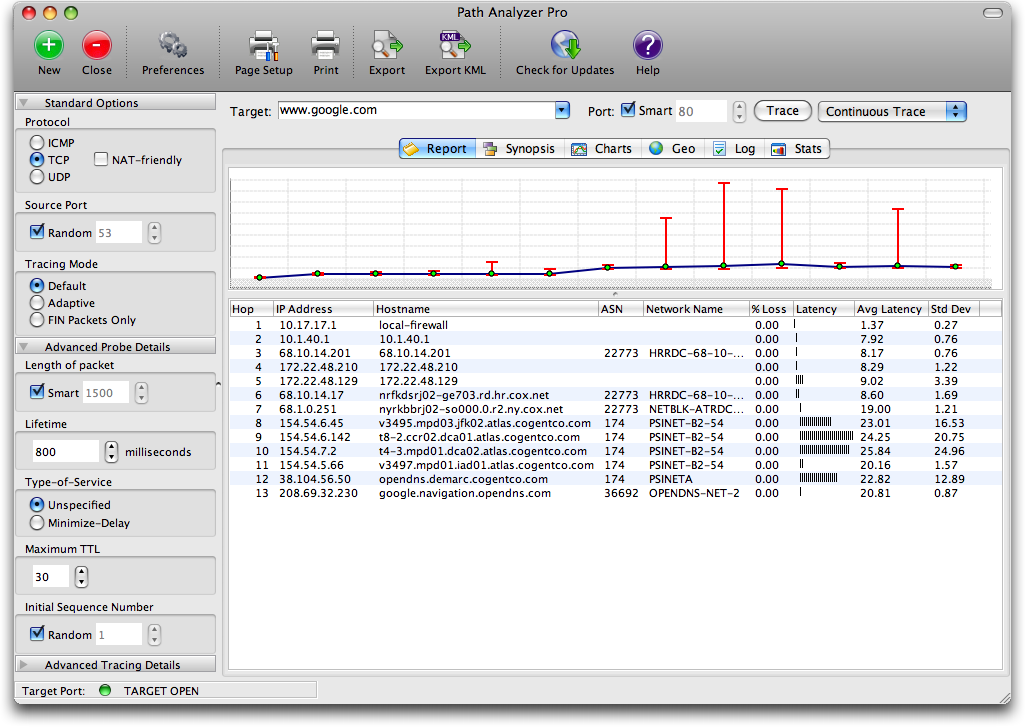This screenshot has width=1025, height=727.
Task: Click the Avg Latency column header
Action: coord(889,309)
